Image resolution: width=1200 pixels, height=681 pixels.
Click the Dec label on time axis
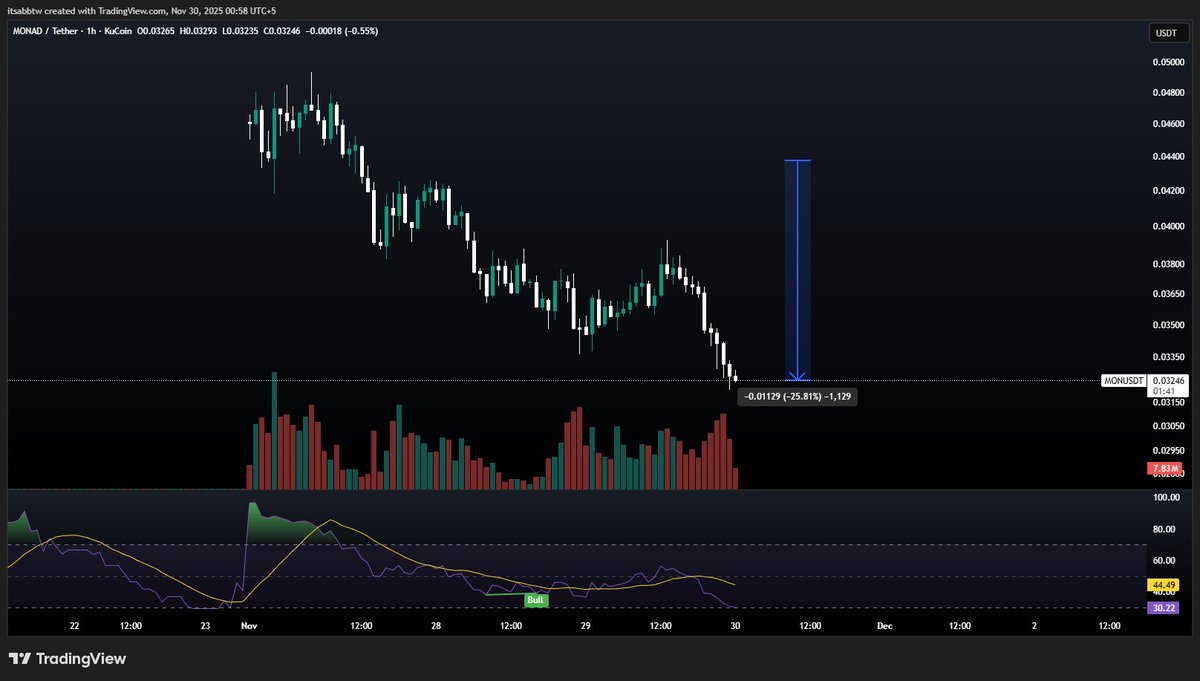click(884, 626)
